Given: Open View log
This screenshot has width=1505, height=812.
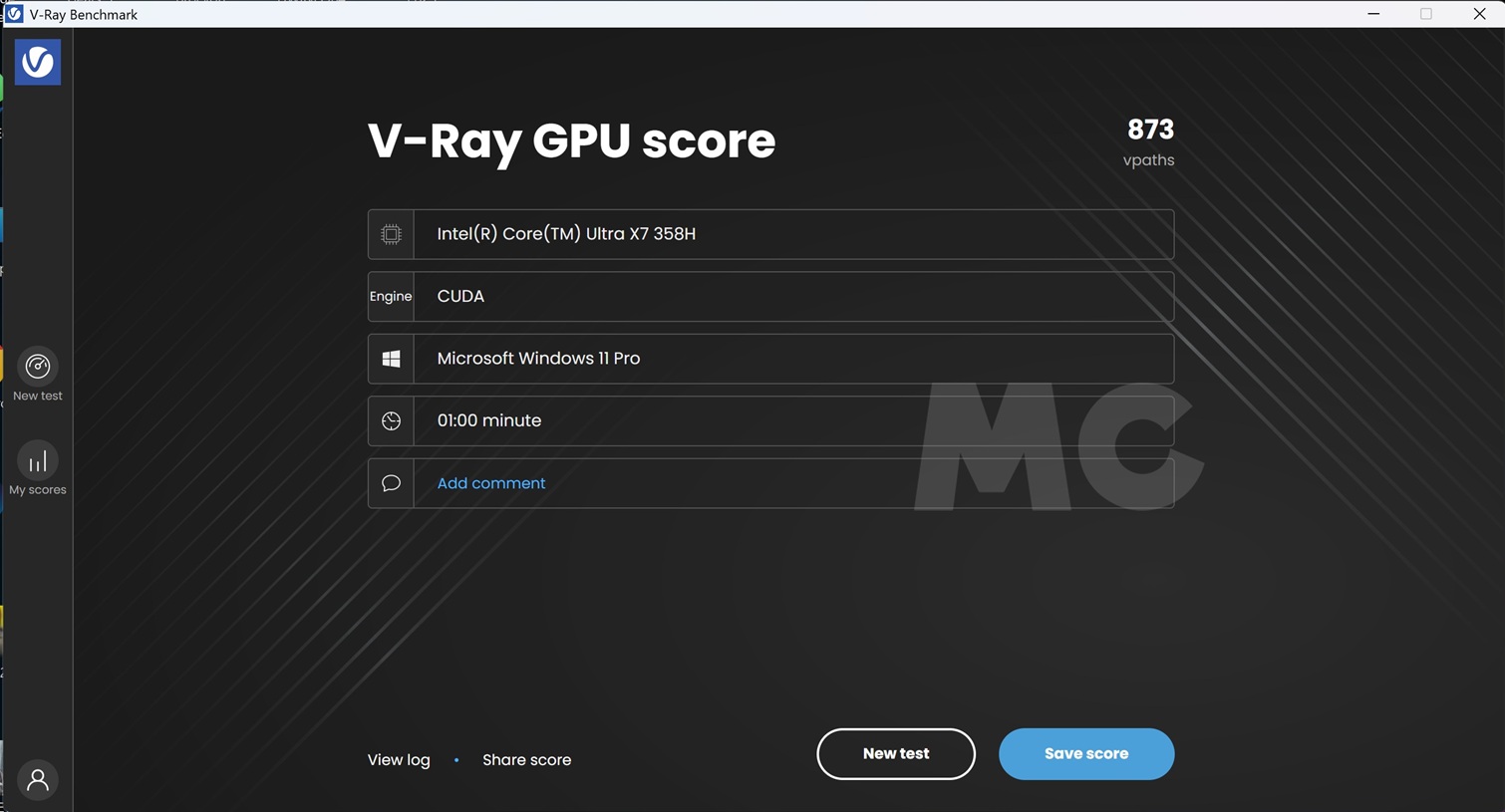Looking at the screenshot, I should pyautogui.click(x=399, y=760).
